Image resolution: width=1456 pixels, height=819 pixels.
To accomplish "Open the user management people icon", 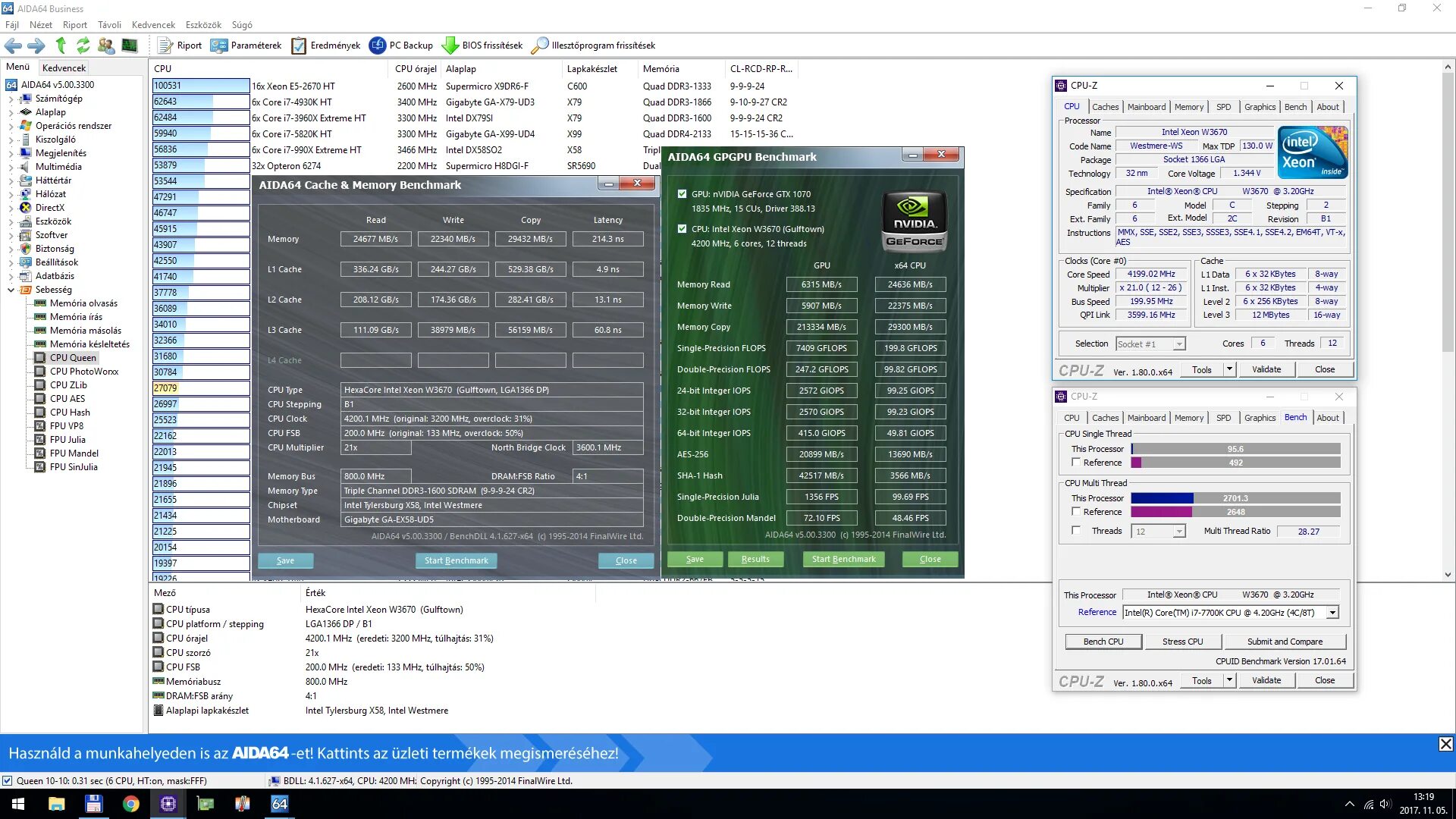I will pos(106,45).
